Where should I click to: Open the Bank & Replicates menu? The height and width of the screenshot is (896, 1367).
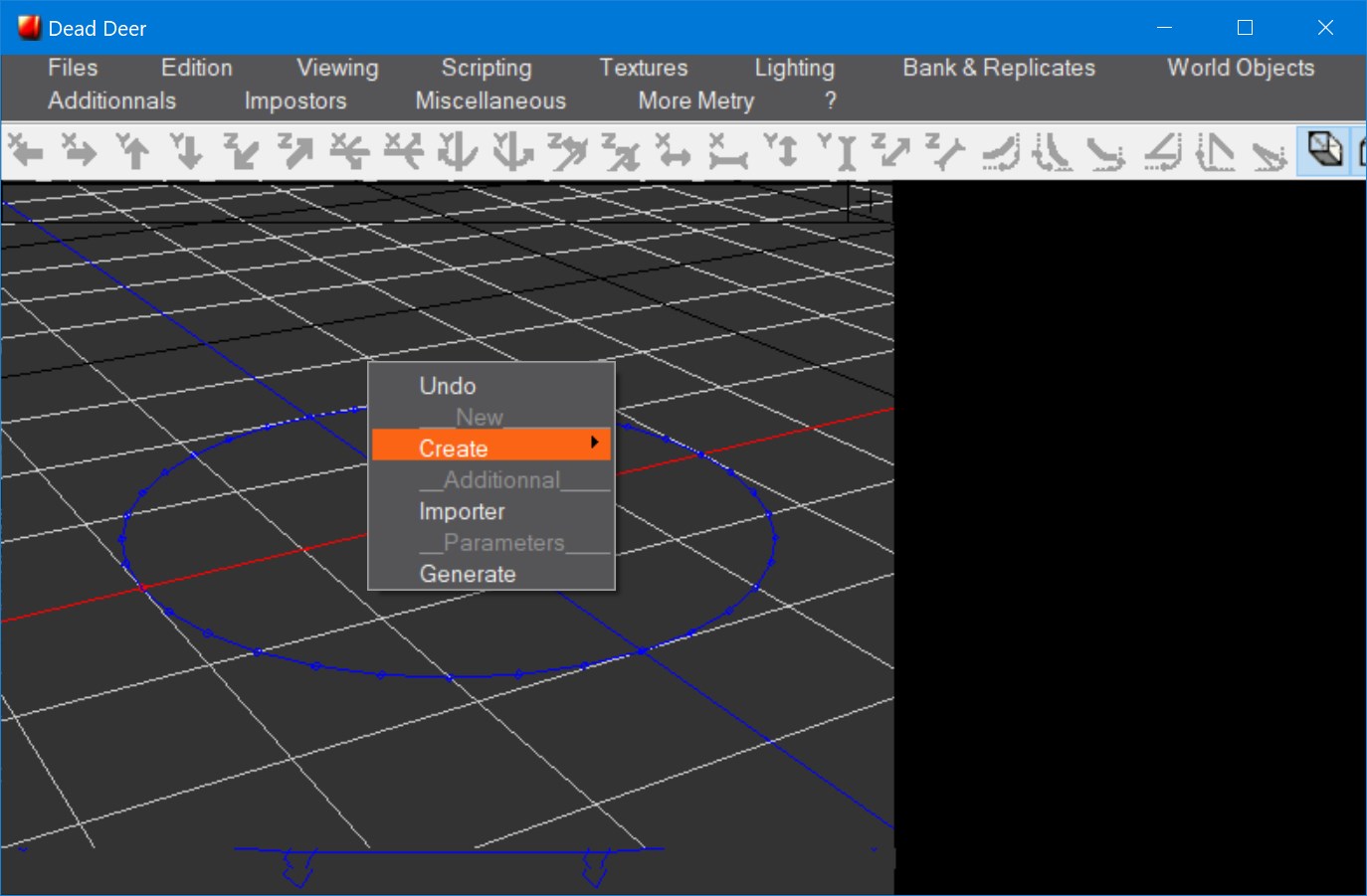[999, 68]
